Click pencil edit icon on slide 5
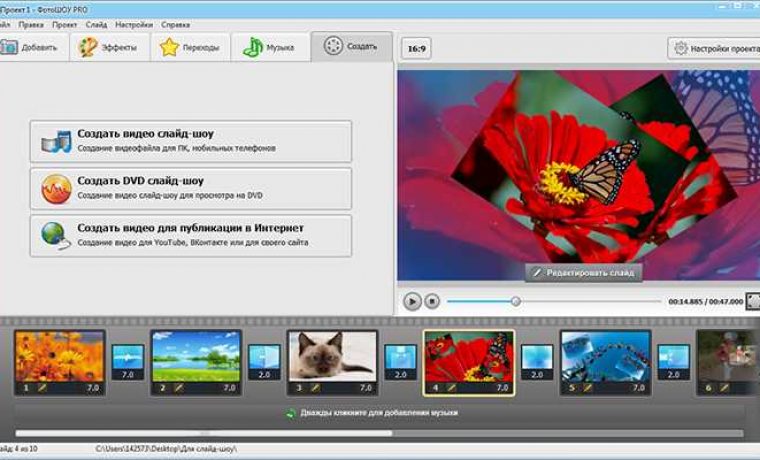The width and height of the screenshot is (760, 460). [x=588, y=388]
